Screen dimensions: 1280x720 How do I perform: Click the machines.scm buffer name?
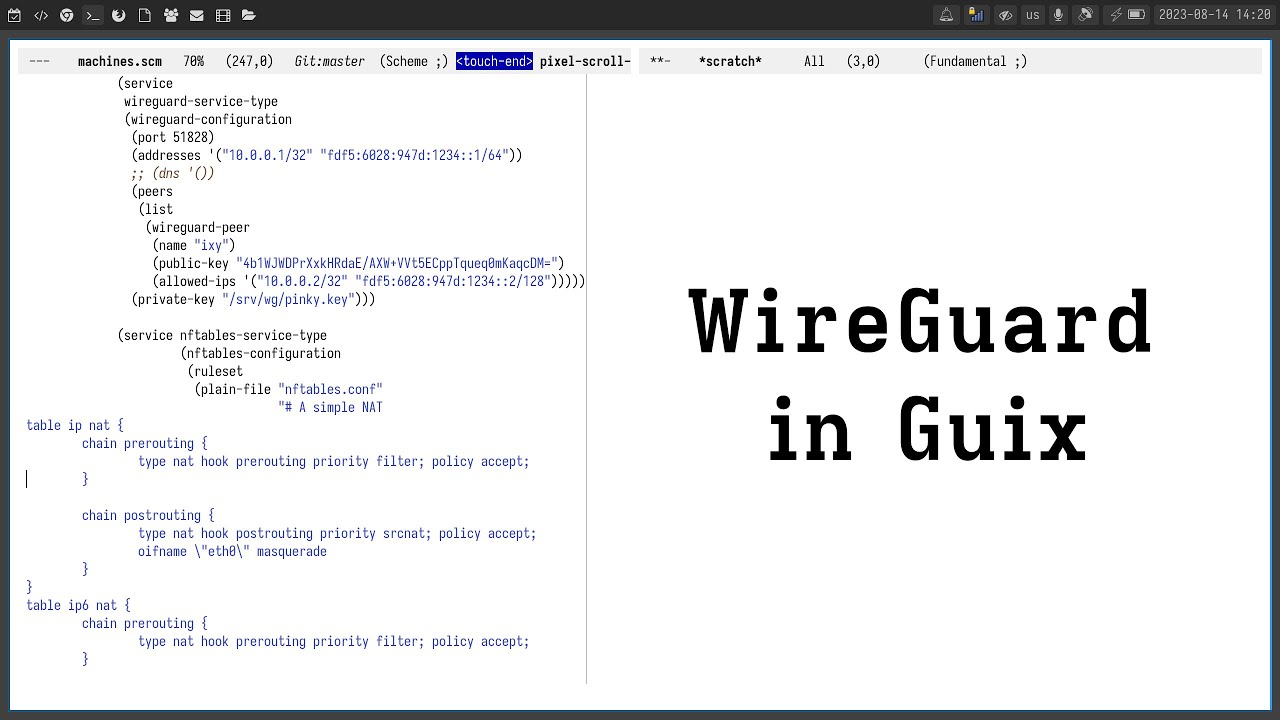click(119, 61)
